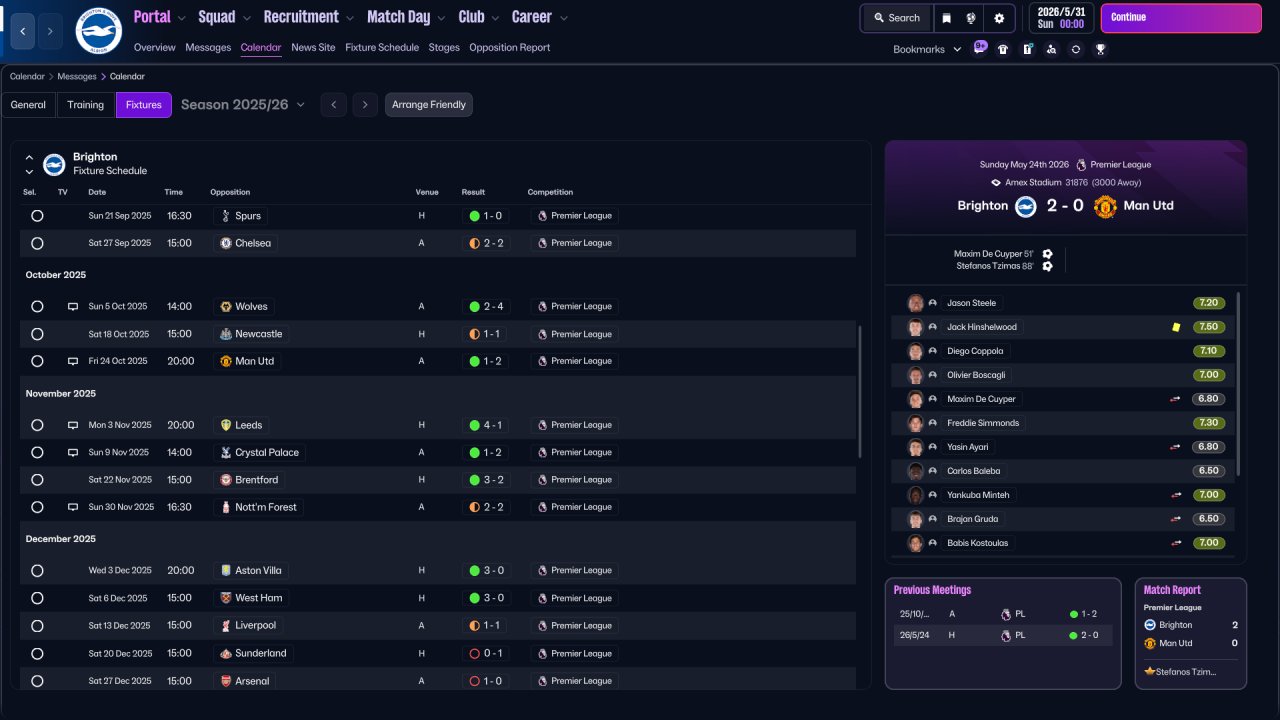This screenshot has width=1280, height=720.
Task: Click the scouting search bookmark shortcut icon
Action: (x=1051, y=49)
